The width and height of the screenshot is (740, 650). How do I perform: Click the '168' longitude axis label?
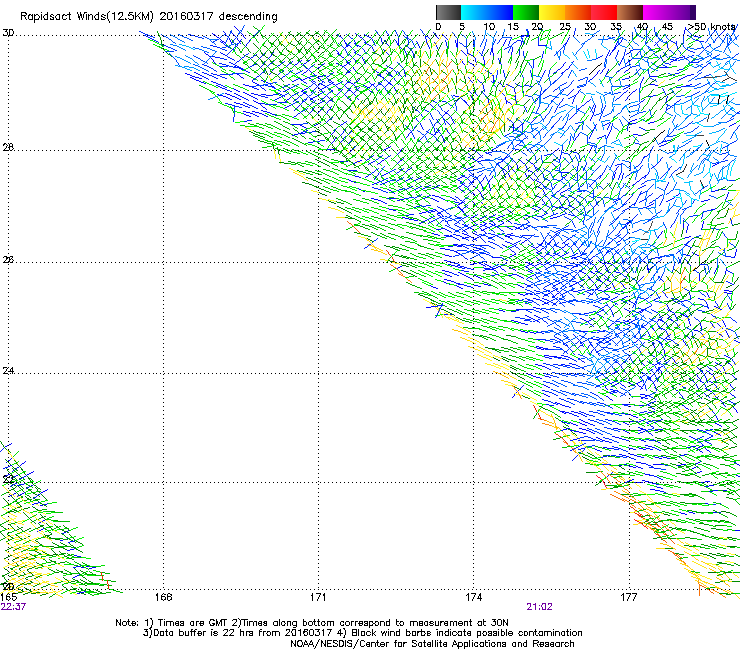(164, 597)
